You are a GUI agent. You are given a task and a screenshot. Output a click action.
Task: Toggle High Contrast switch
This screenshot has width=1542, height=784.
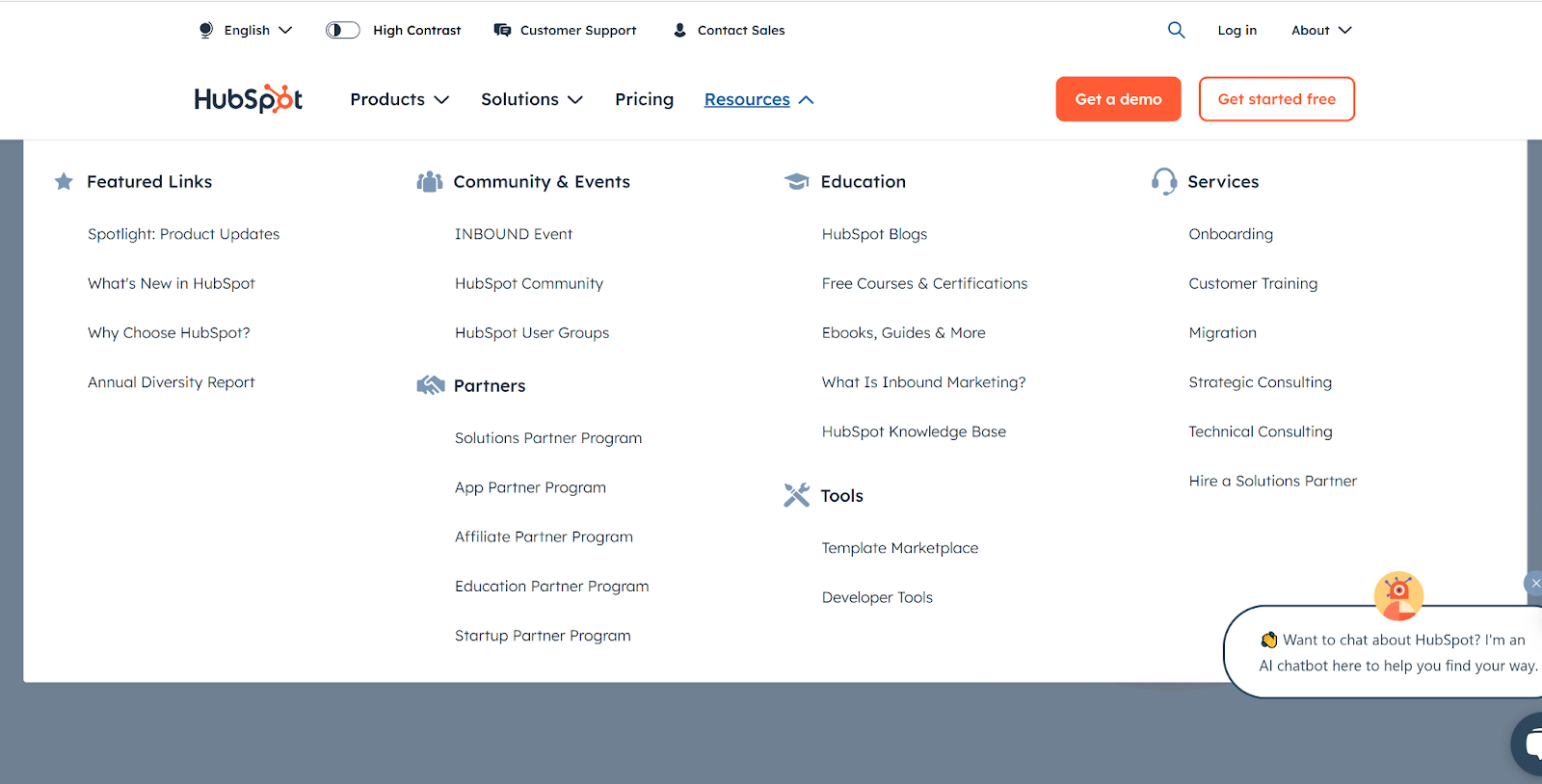tap(342, 30)
